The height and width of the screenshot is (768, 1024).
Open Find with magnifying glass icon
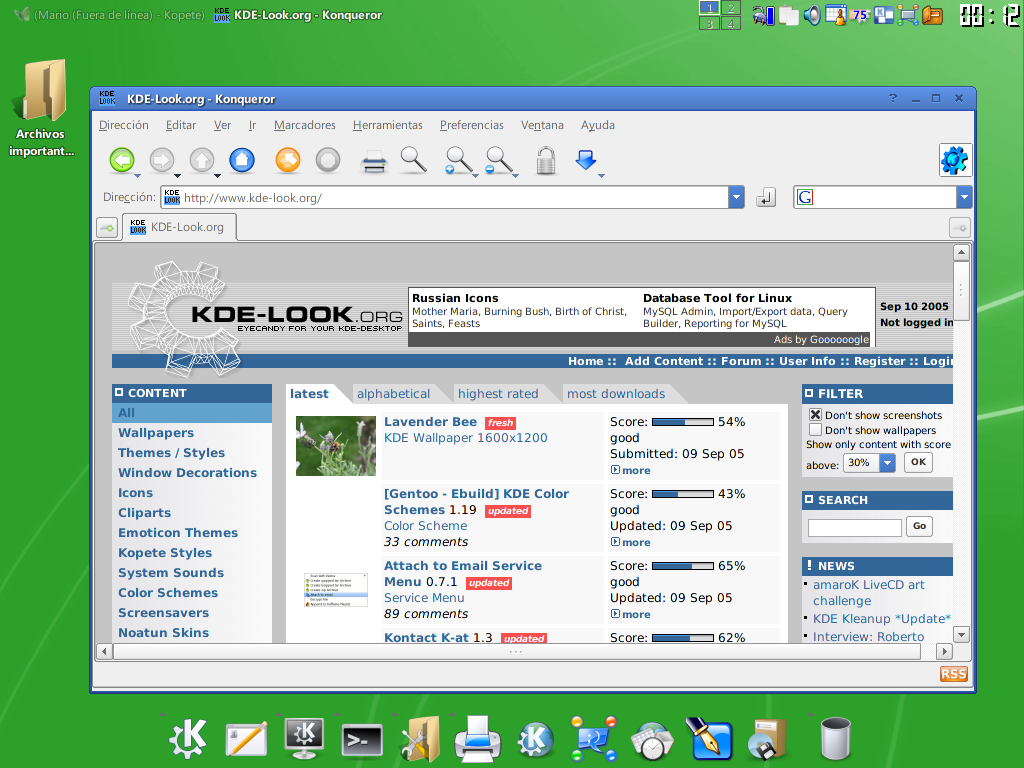pyautogui.click(x=413, y=160)
